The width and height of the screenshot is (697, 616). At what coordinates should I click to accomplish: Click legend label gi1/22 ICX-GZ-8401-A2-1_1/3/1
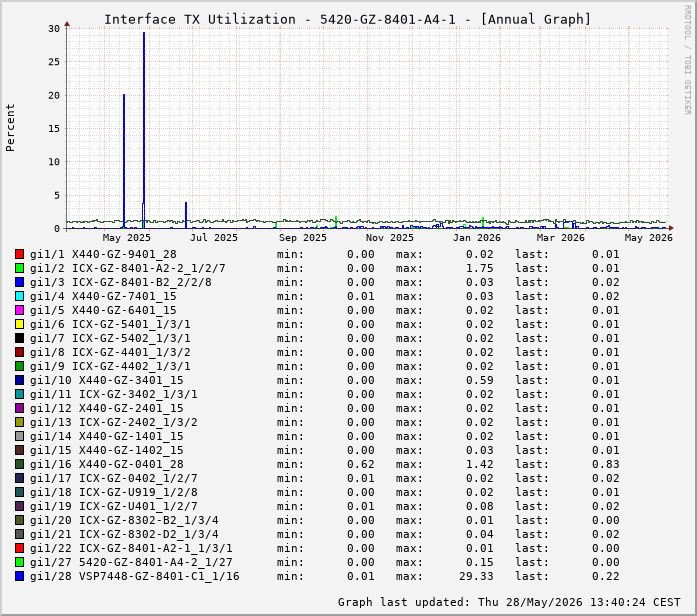point(131,548)
